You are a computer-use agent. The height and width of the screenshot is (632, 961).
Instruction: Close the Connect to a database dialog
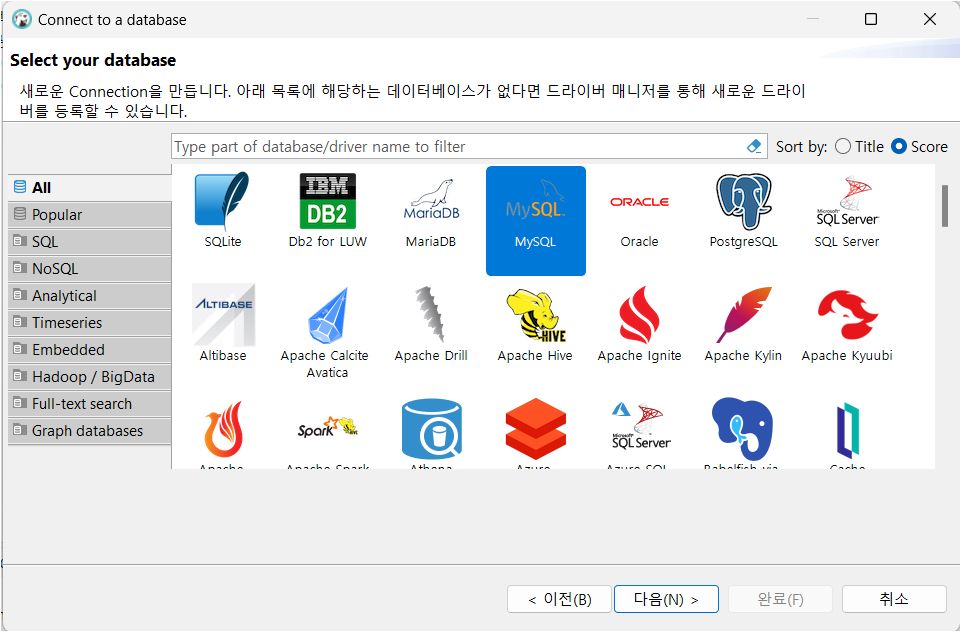[x=930, y=19]
